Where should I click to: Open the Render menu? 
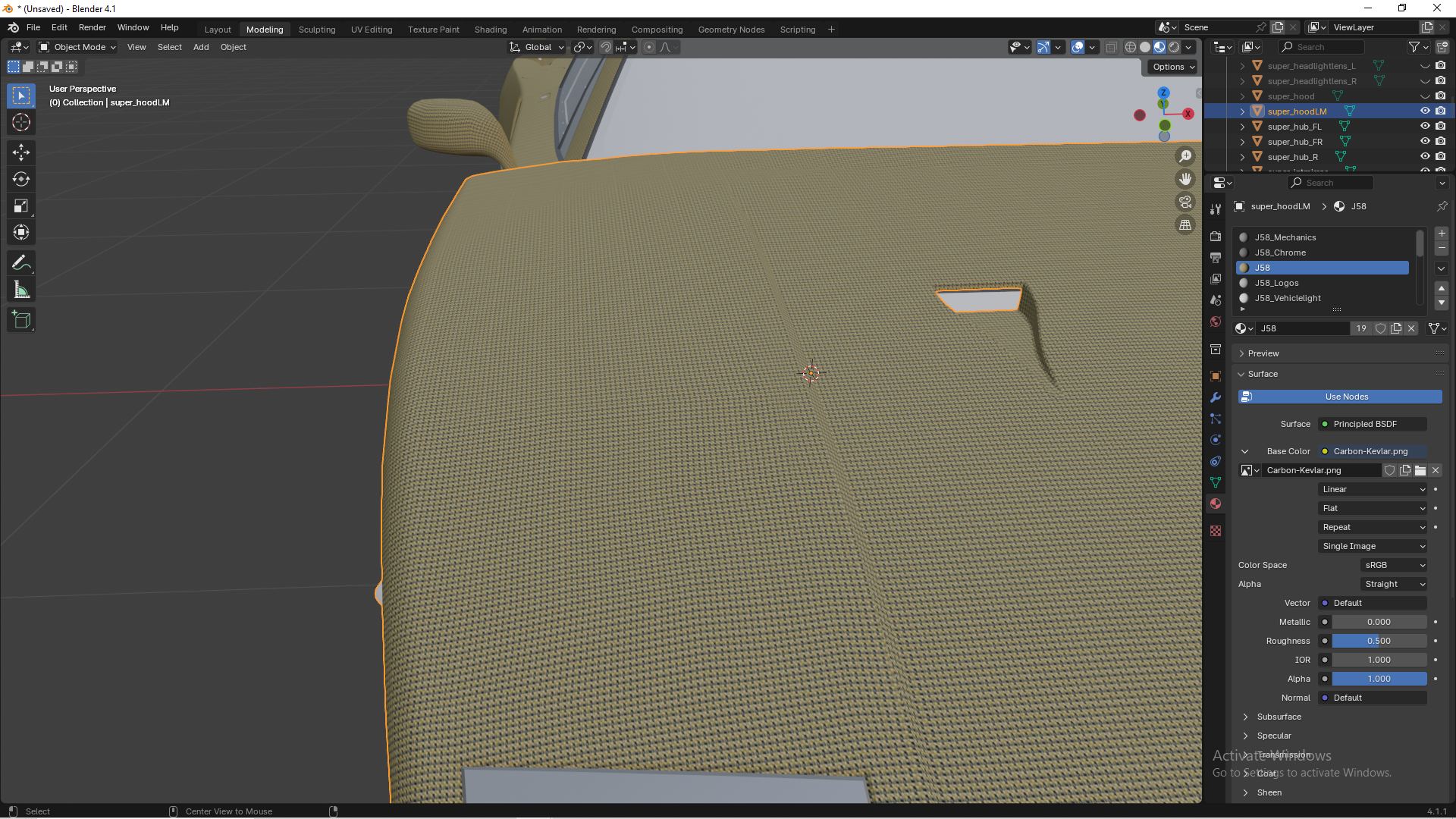tap(92, 27)
